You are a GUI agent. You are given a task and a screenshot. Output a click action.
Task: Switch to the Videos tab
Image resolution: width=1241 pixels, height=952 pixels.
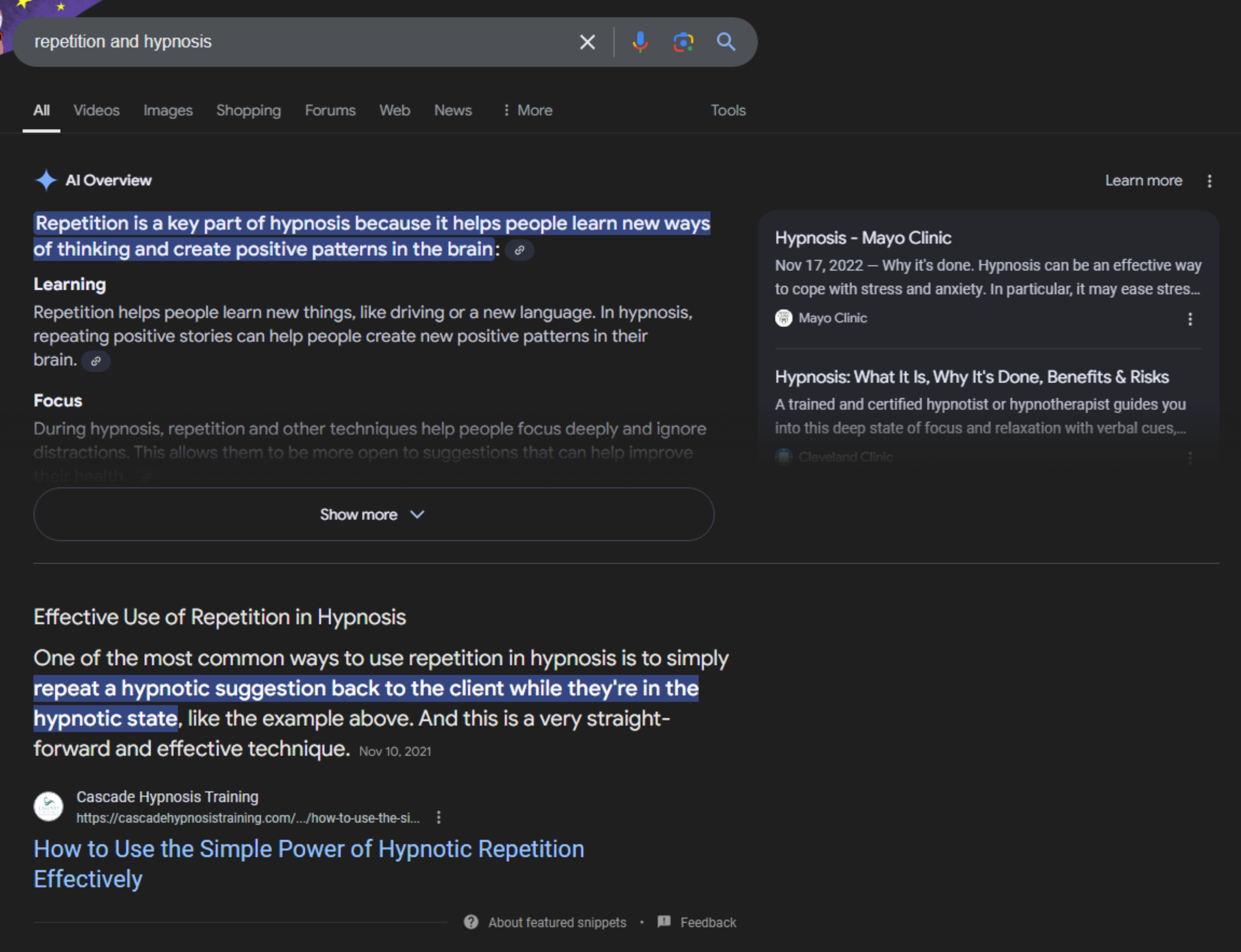click(96, 110)
